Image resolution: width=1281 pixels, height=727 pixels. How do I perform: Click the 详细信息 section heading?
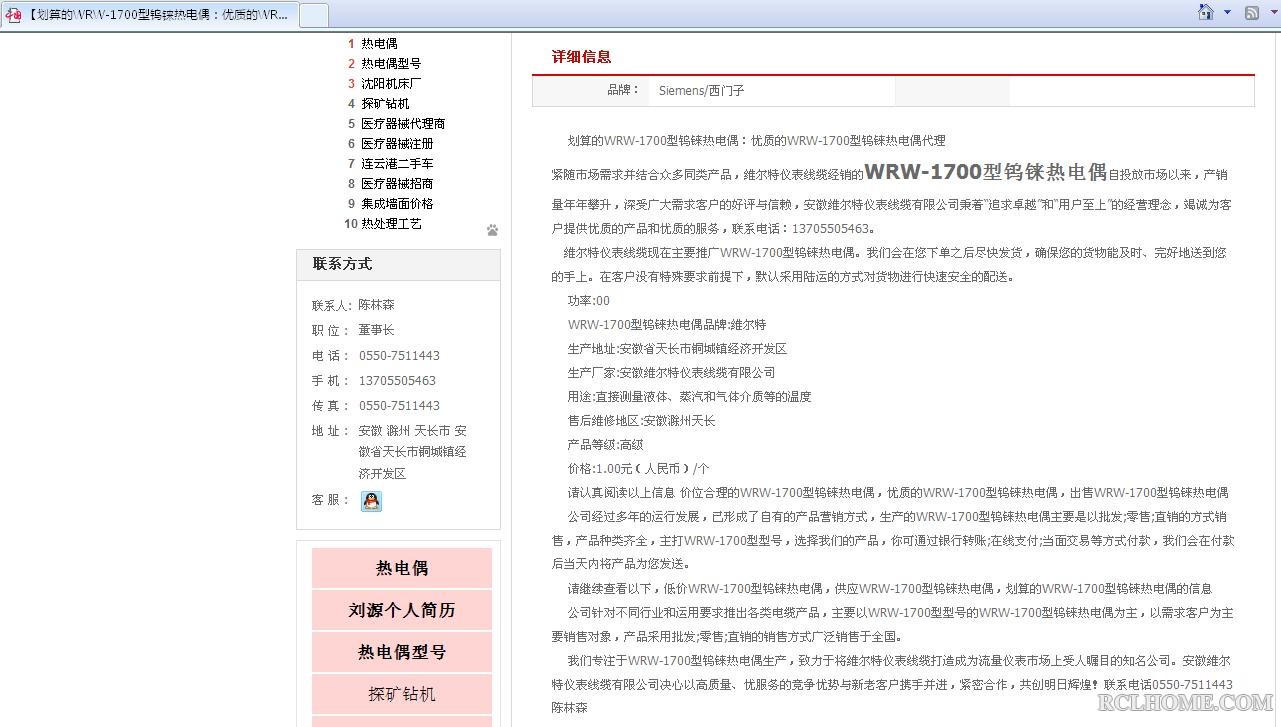click(581, 57)
